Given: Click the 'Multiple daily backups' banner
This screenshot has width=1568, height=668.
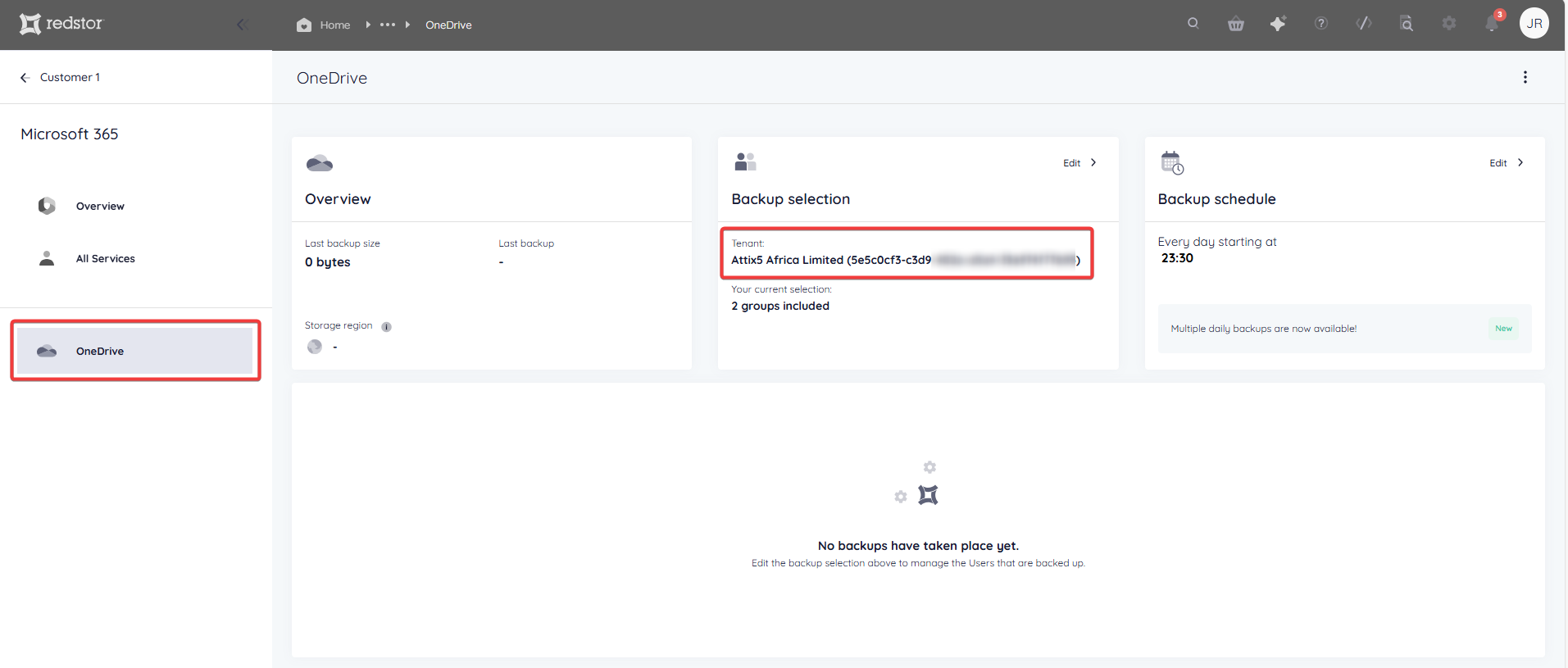Looking at the screenshot, I should tap(1344, 329).
